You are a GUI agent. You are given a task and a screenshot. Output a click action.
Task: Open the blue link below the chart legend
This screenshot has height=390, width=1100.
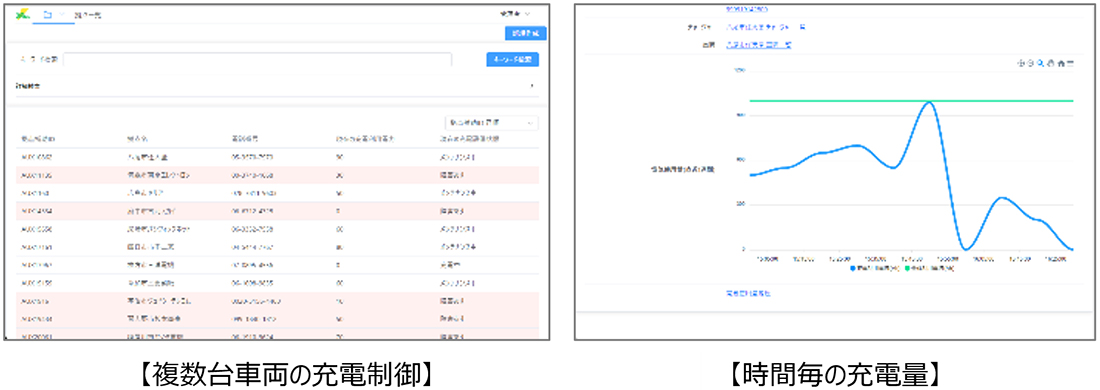click(x=748, y=293)
